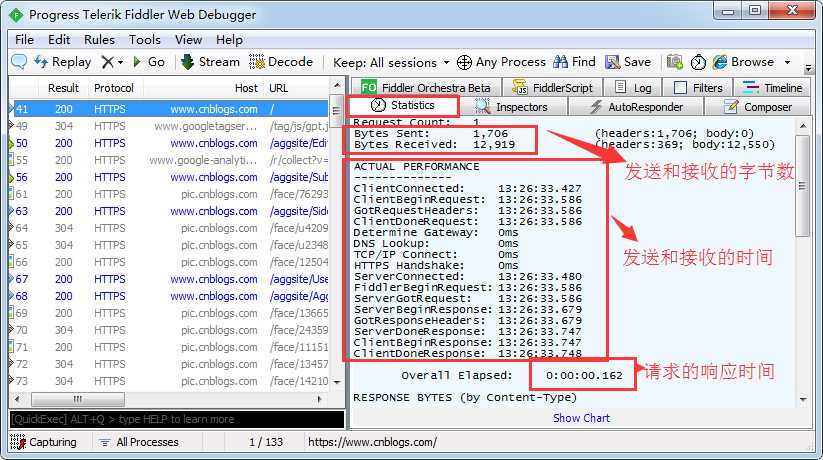Image resolution: width=823 pixels, height=460 pixels.
Task: Open the Edit menu
Action: (x=59, y=40)
